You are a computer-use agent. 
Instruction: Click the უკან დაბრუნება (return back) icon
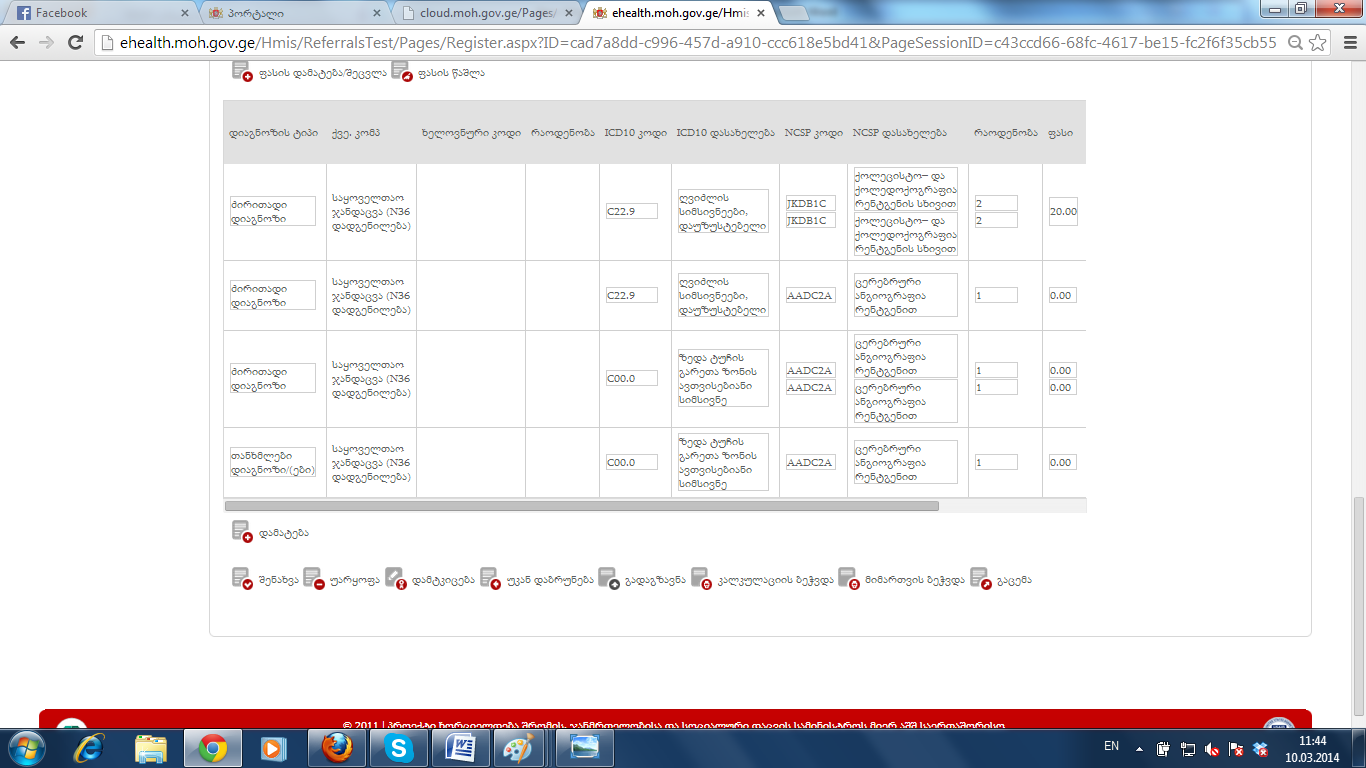coord(490,579)
